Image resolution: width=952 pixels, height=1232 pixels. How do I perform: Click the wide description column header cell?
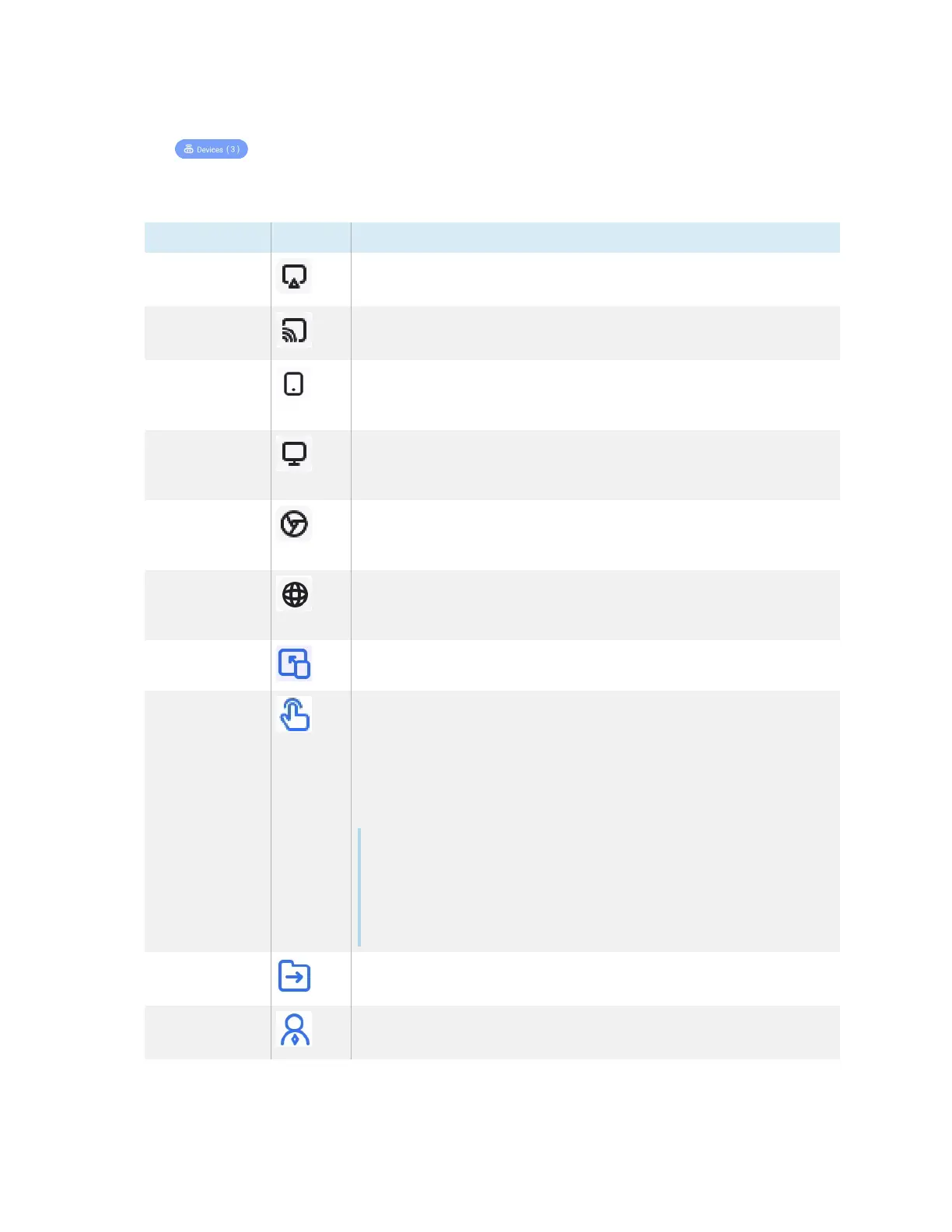pos(596,237)
